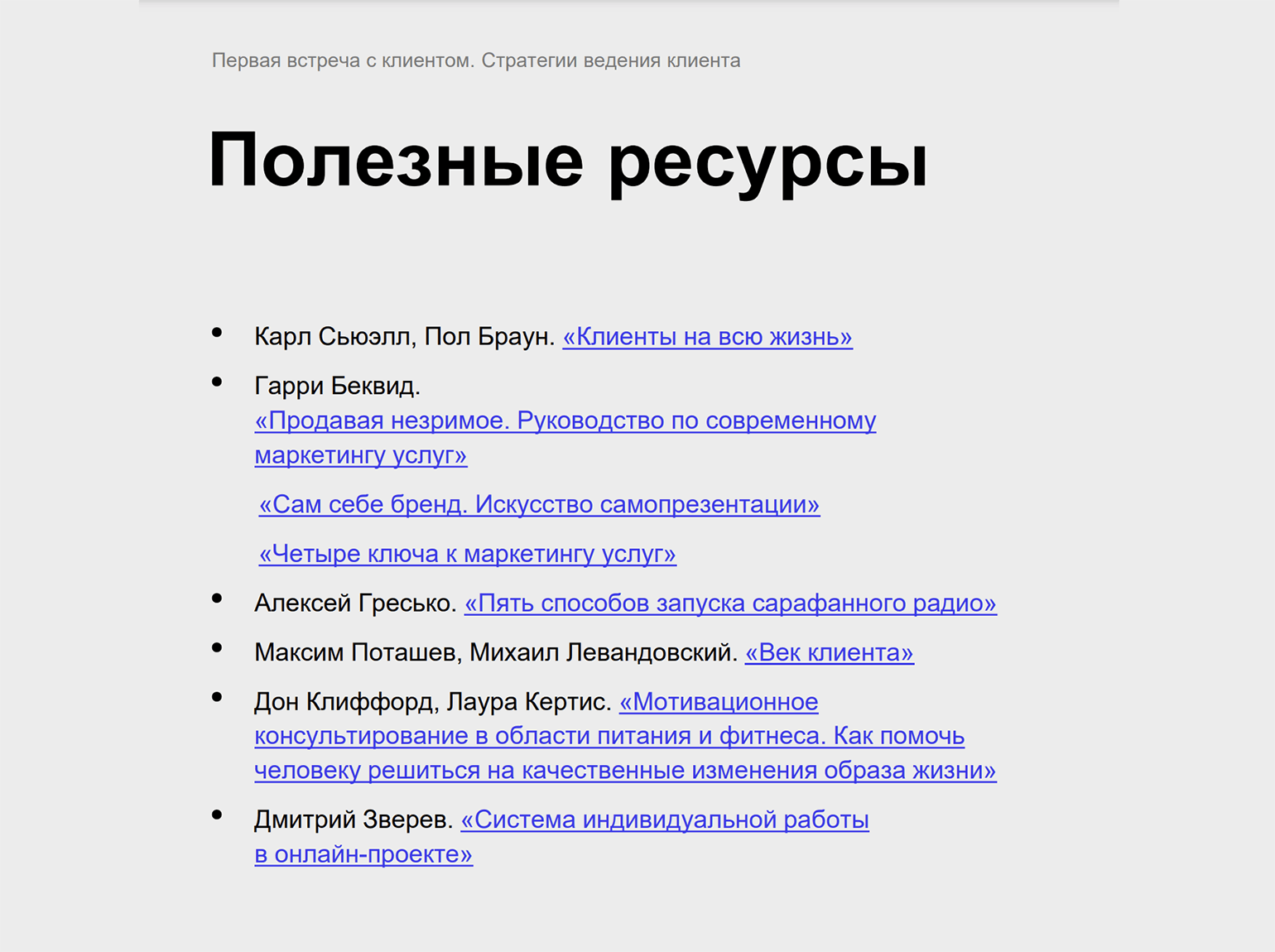Click on the «Алексей Гресько» author text
The image size is (1275, 952).
tap(355, 603)
